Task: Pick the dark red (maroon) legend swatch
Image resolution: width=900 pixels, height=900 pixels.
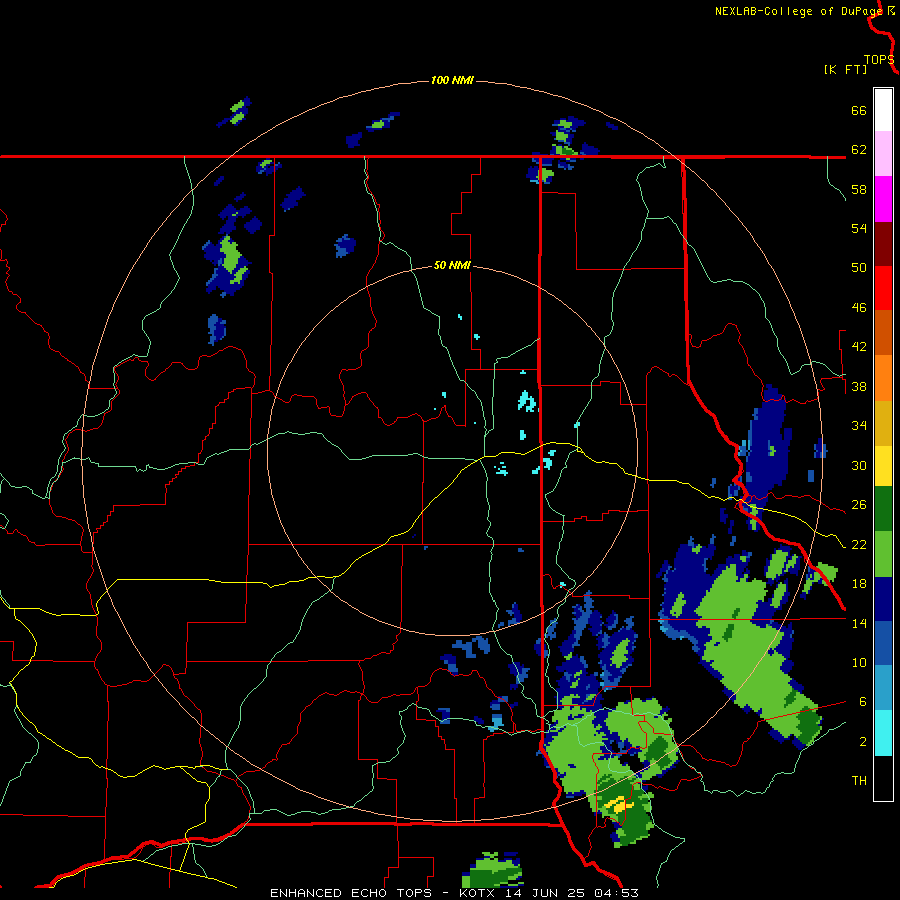Action: click(883, 243)
